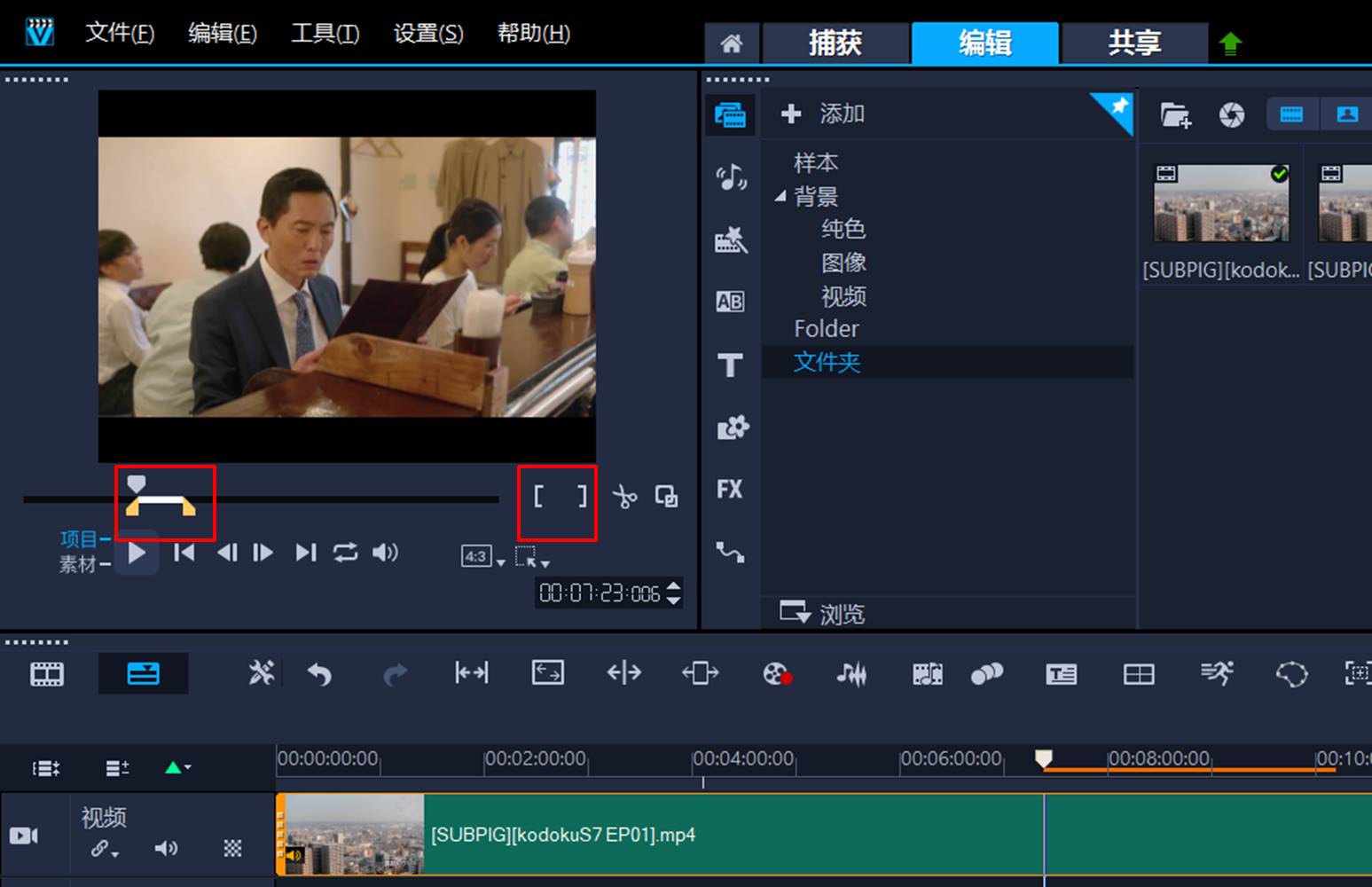Select the audio/music library icon
Viewport: 1372px width, 887px height.
(x=730, y=176)
